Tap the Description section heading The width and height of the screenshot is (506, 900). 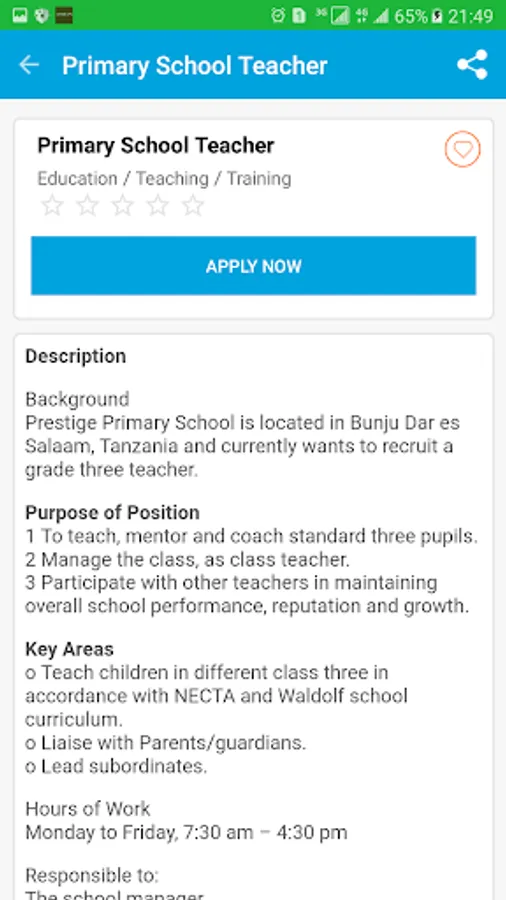pos(76,356)
